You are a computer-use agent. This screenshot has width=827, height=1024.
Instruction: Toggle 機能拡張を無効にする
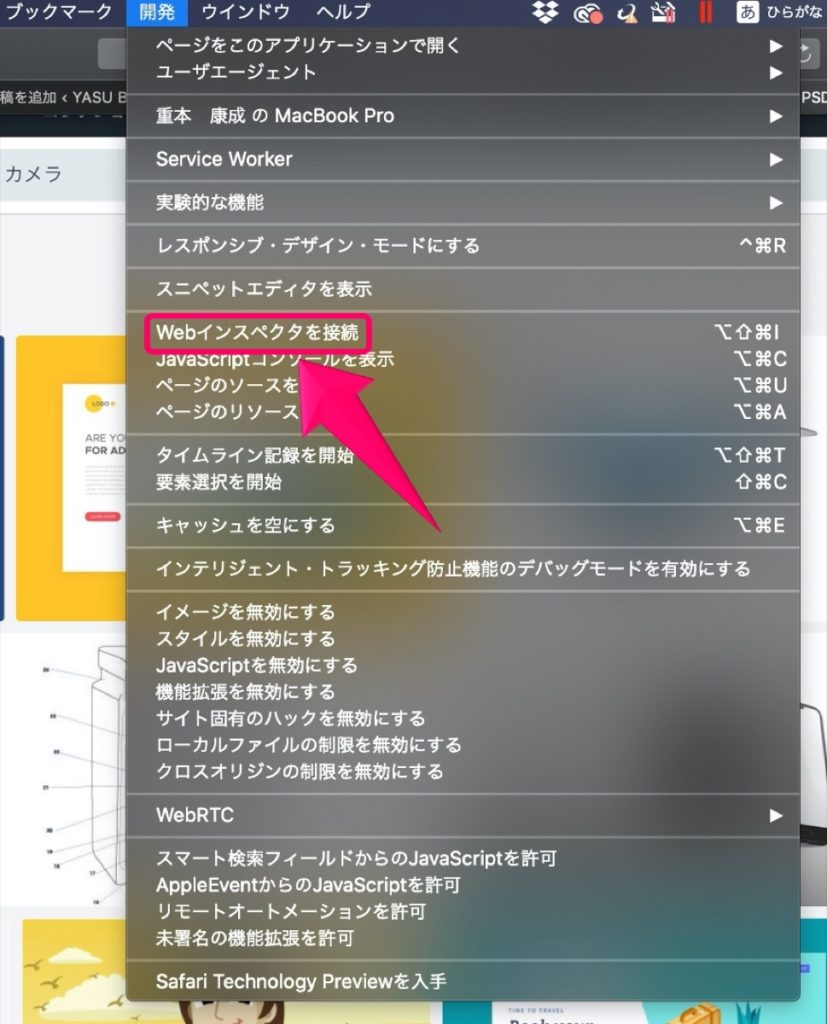click(x=463, y=692)
